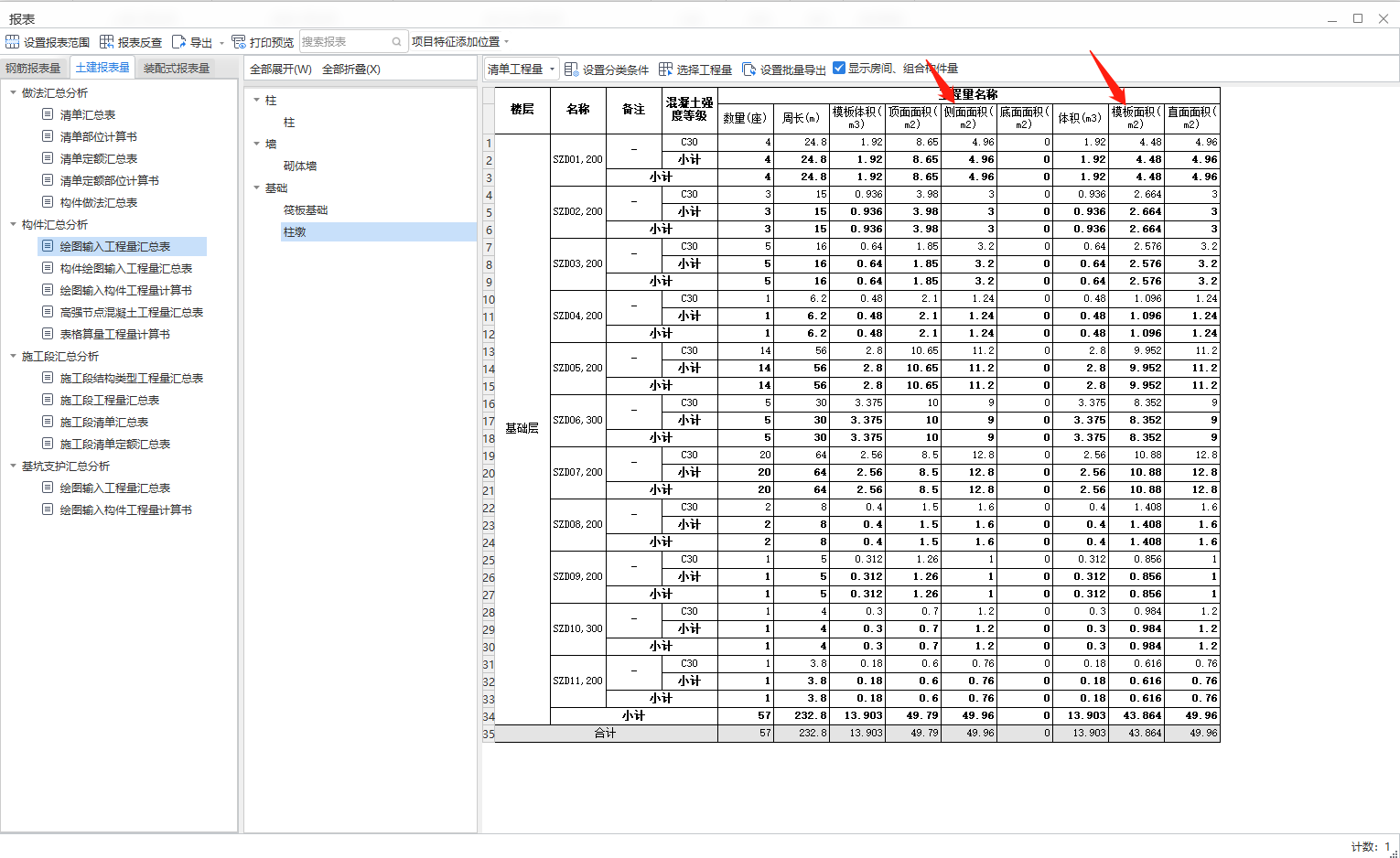Click 导出 export icon
The height and width of the screenshot is (858, 1400).
pyautogui.click(x=178, y=42)
